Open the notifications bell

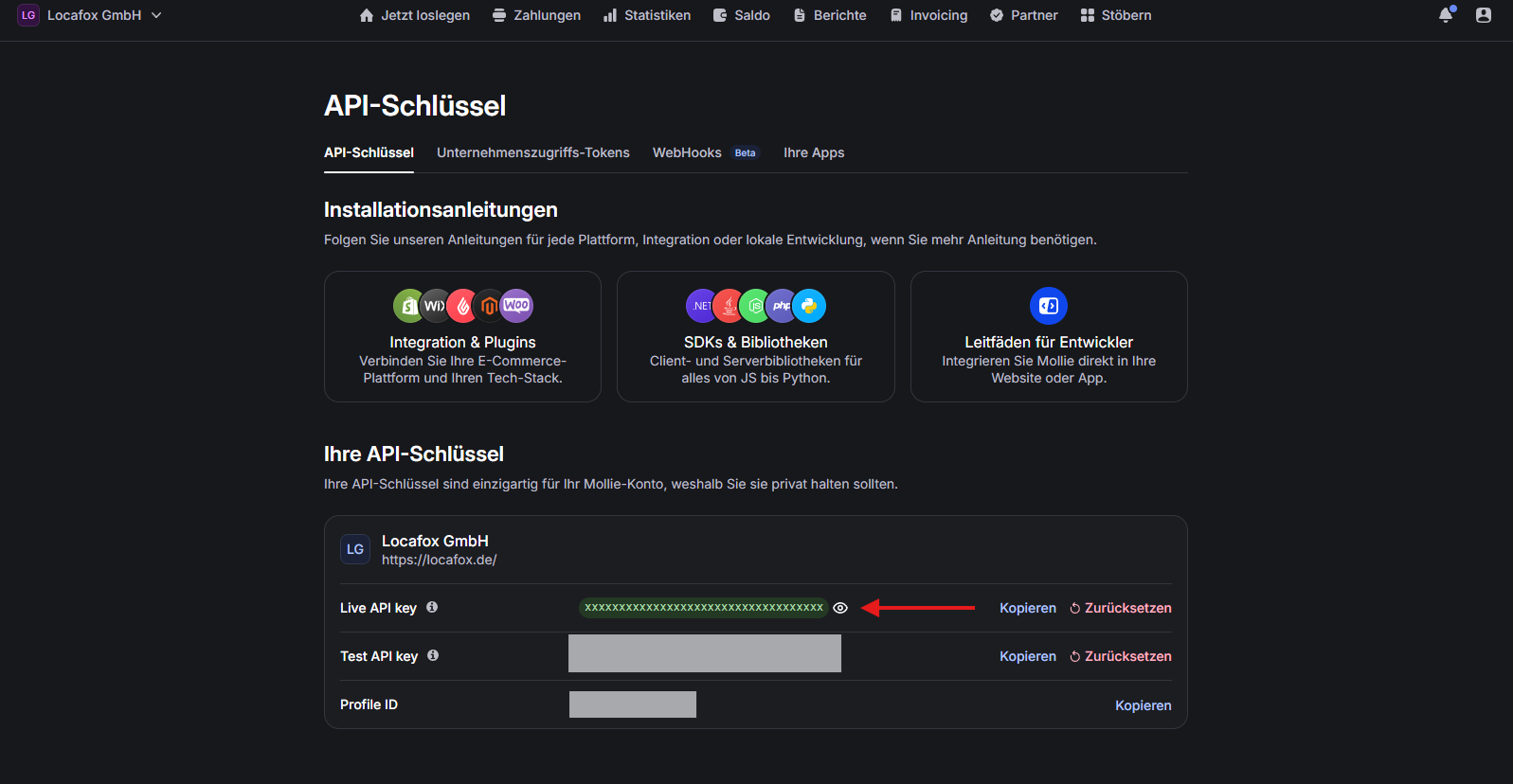(1446, 15)
